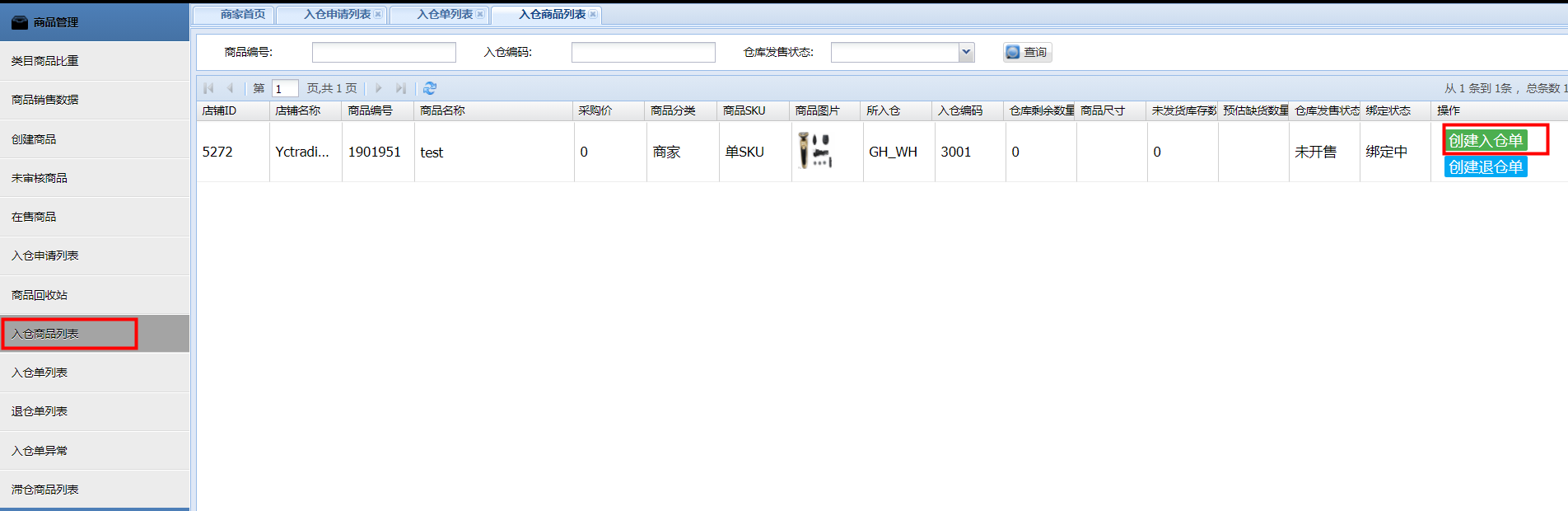Image resolution: width=1568 pixels, height=511 pixels.
Task: Click the blue 创建退仓单 button
Action: pos(1486,167)
